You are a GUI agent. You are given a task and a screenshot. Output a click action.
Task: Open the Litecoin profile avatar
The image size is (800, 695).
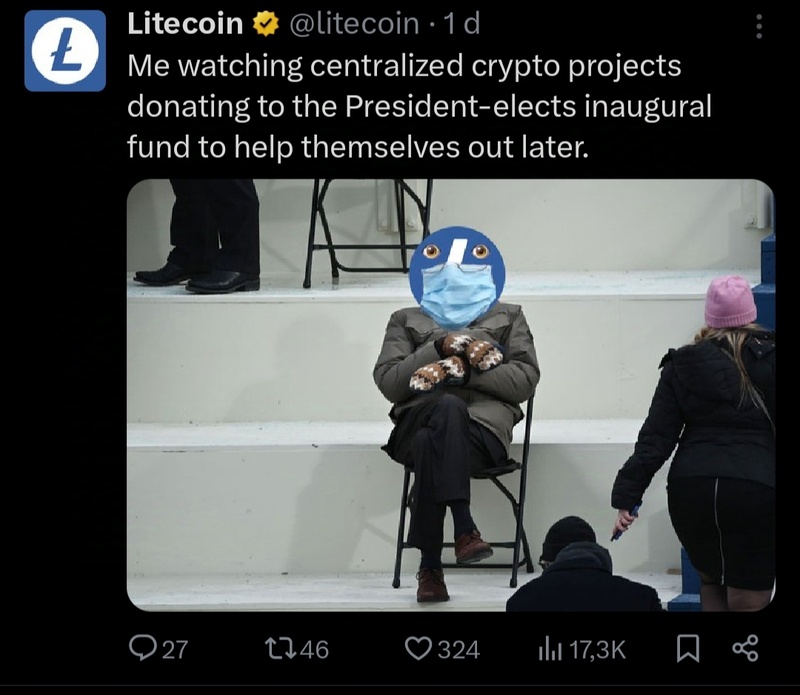tap(65, 51)
